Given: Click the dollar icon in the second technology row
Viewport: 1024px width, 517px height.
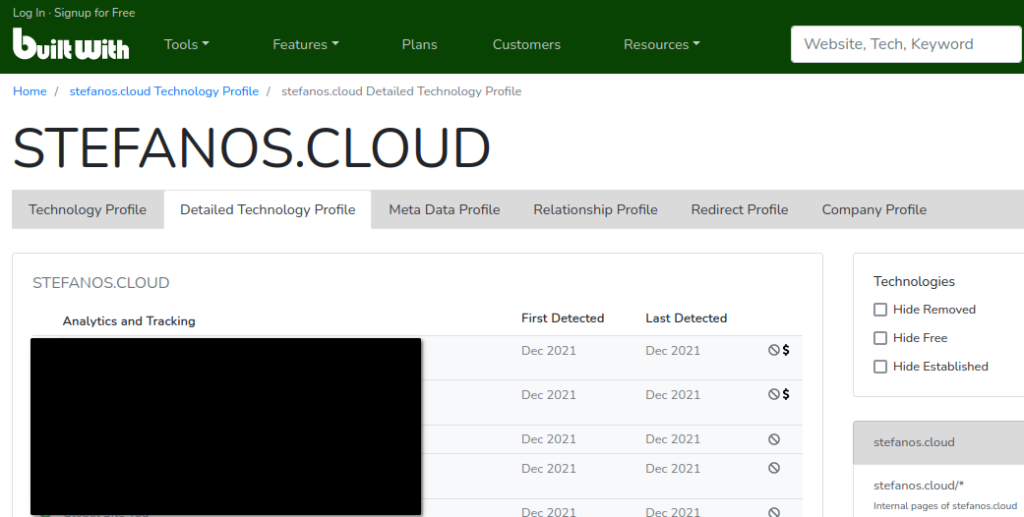Looking at the screenshot, I should (786, 394).
